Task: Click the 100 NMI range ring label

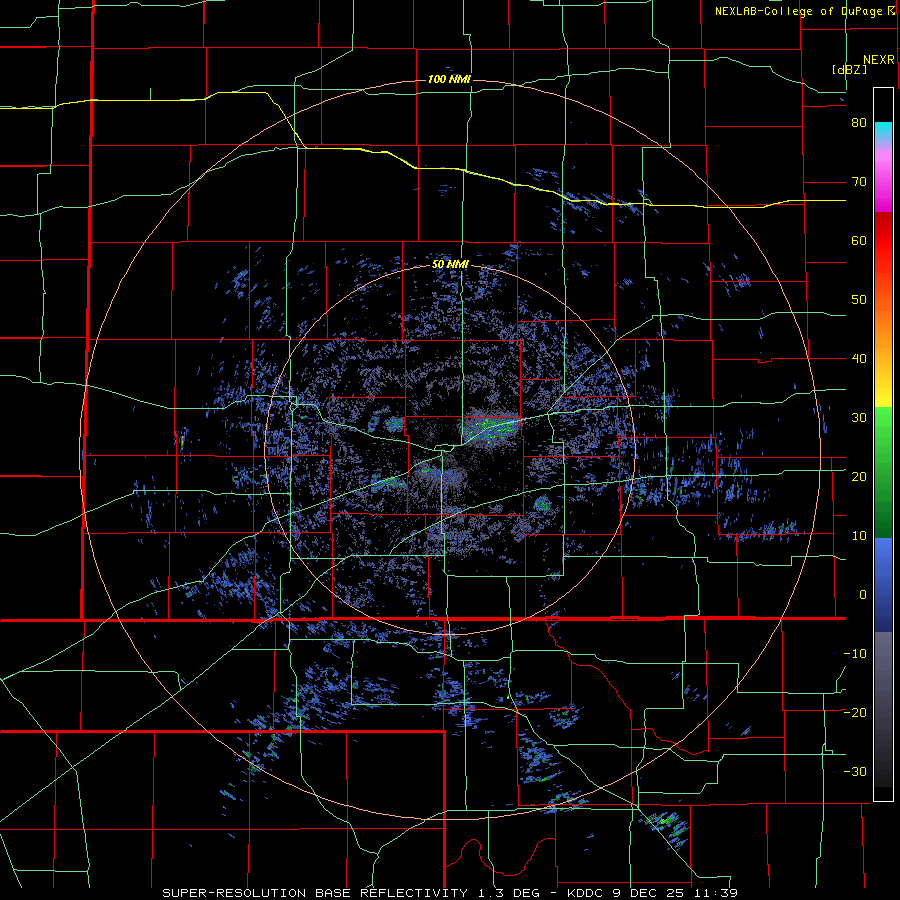Action: [449, 79]
